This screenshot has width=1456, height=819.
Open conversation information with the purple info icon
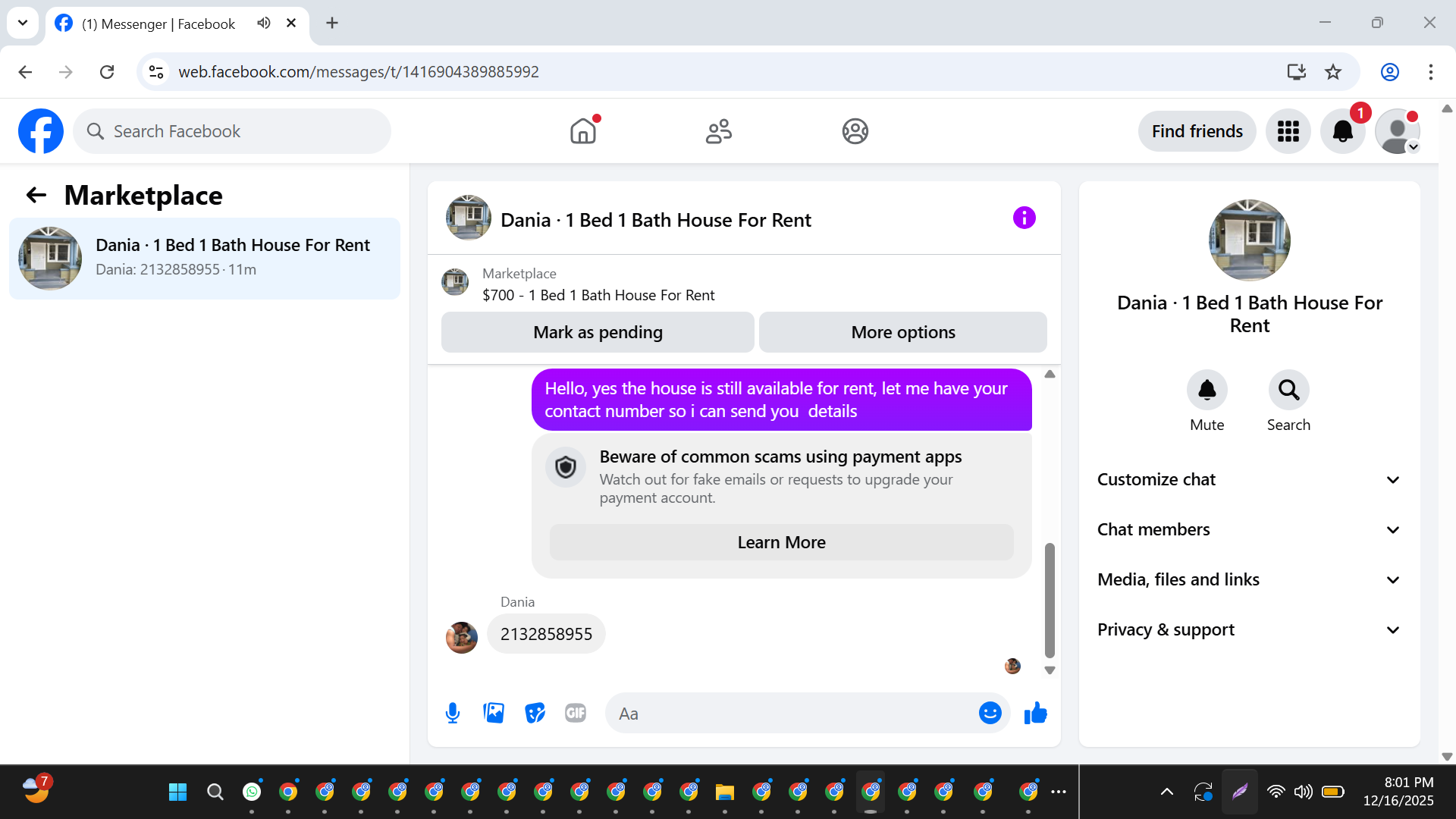(1024, 218)
